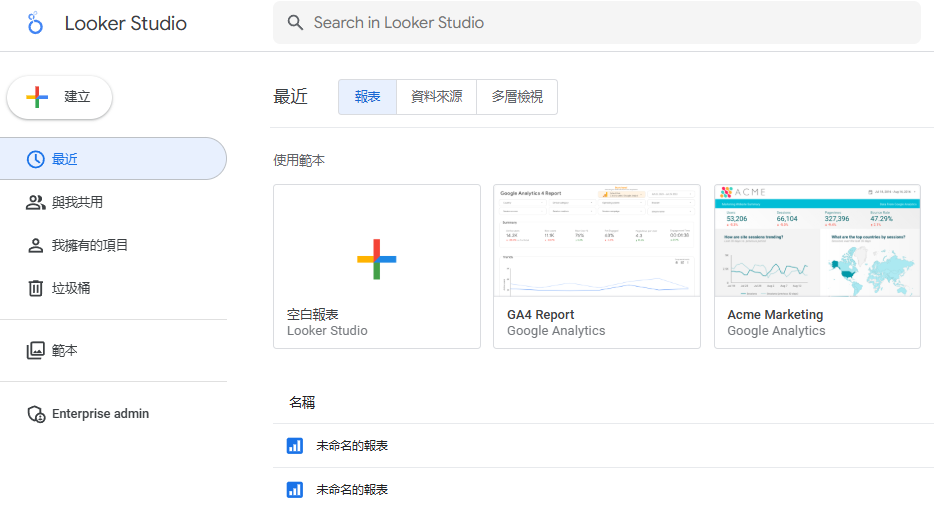Click the 最近 heading beside tabs
Screen dimensions: 934x511
pos(291,96)
